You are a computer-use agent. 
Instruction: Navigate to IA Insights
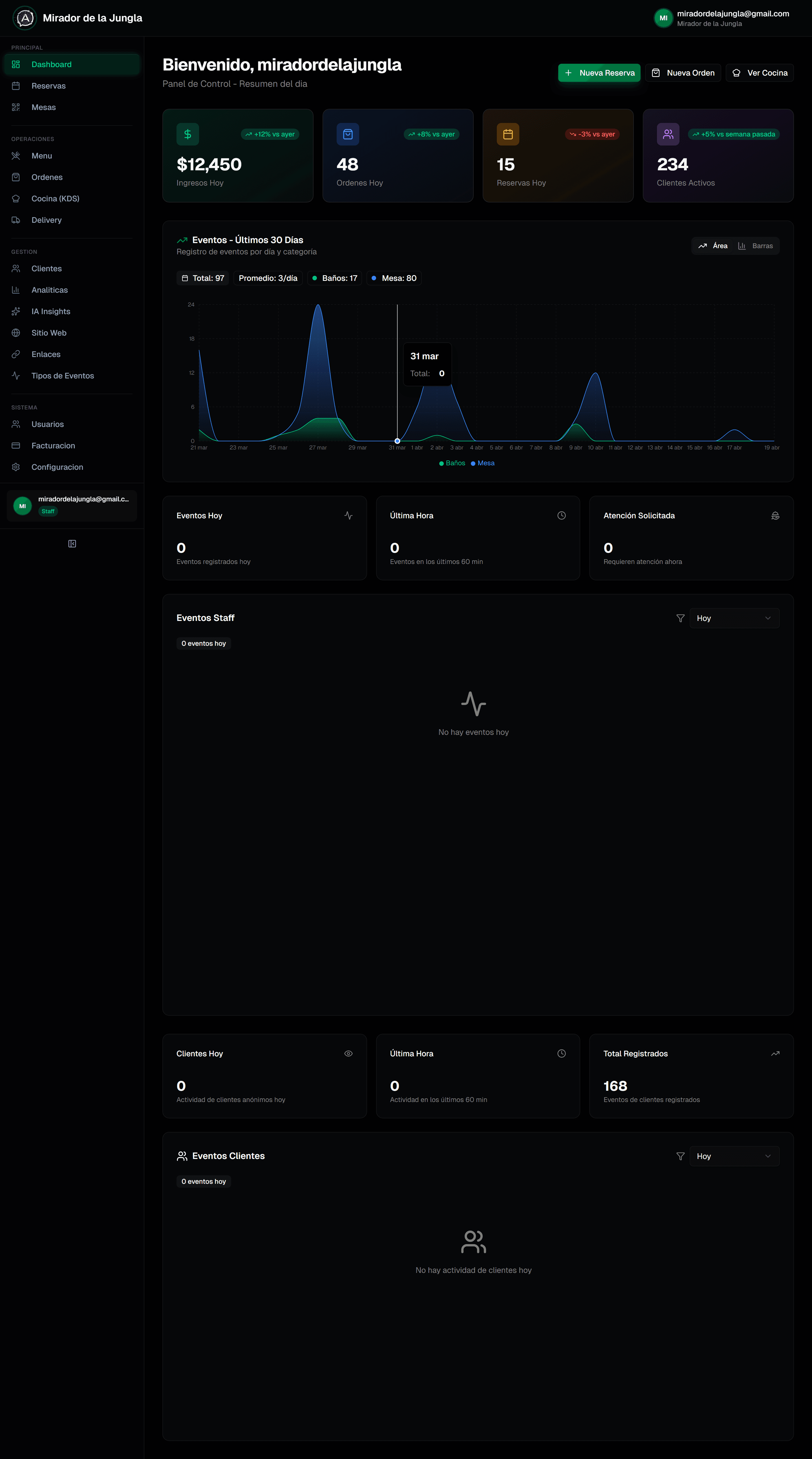point(72,312)
